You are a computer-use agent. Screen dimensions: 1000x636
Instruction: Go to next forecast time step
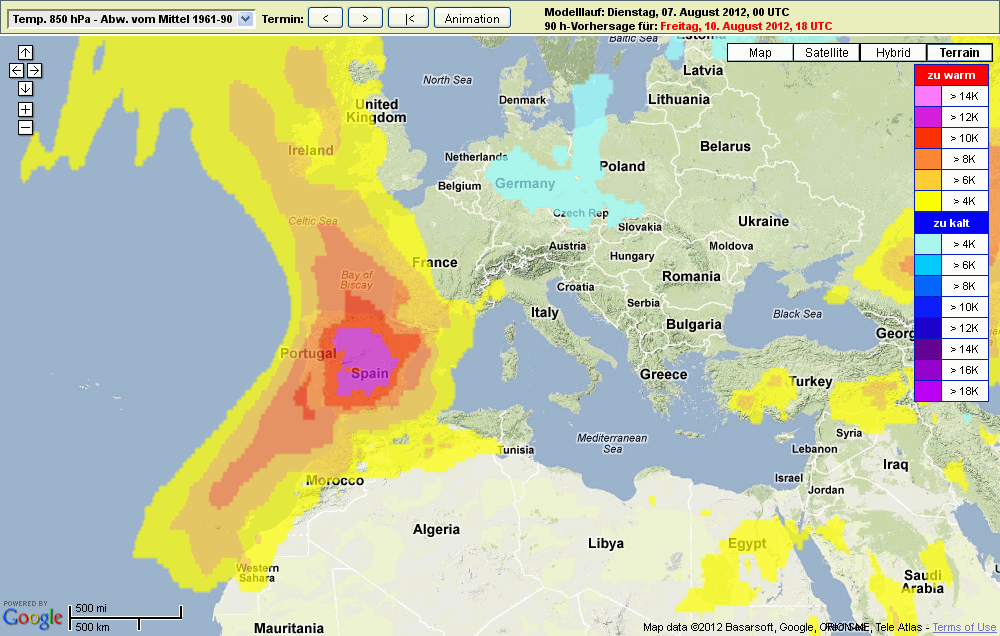click(365, 18)
